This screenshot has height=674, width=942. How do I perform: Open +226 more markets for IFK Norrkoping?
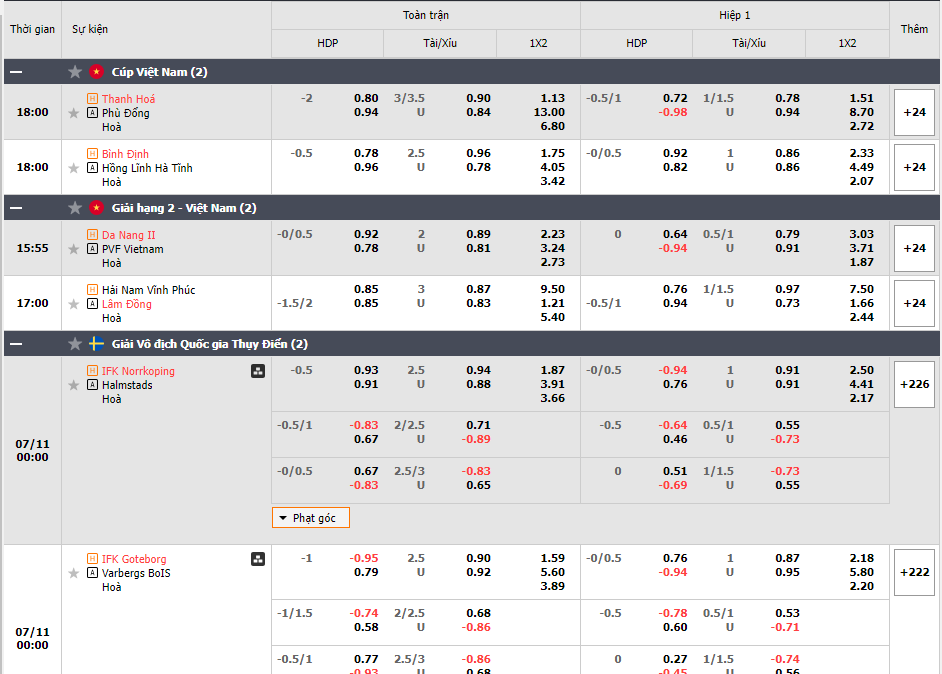(x=914, y=384)
